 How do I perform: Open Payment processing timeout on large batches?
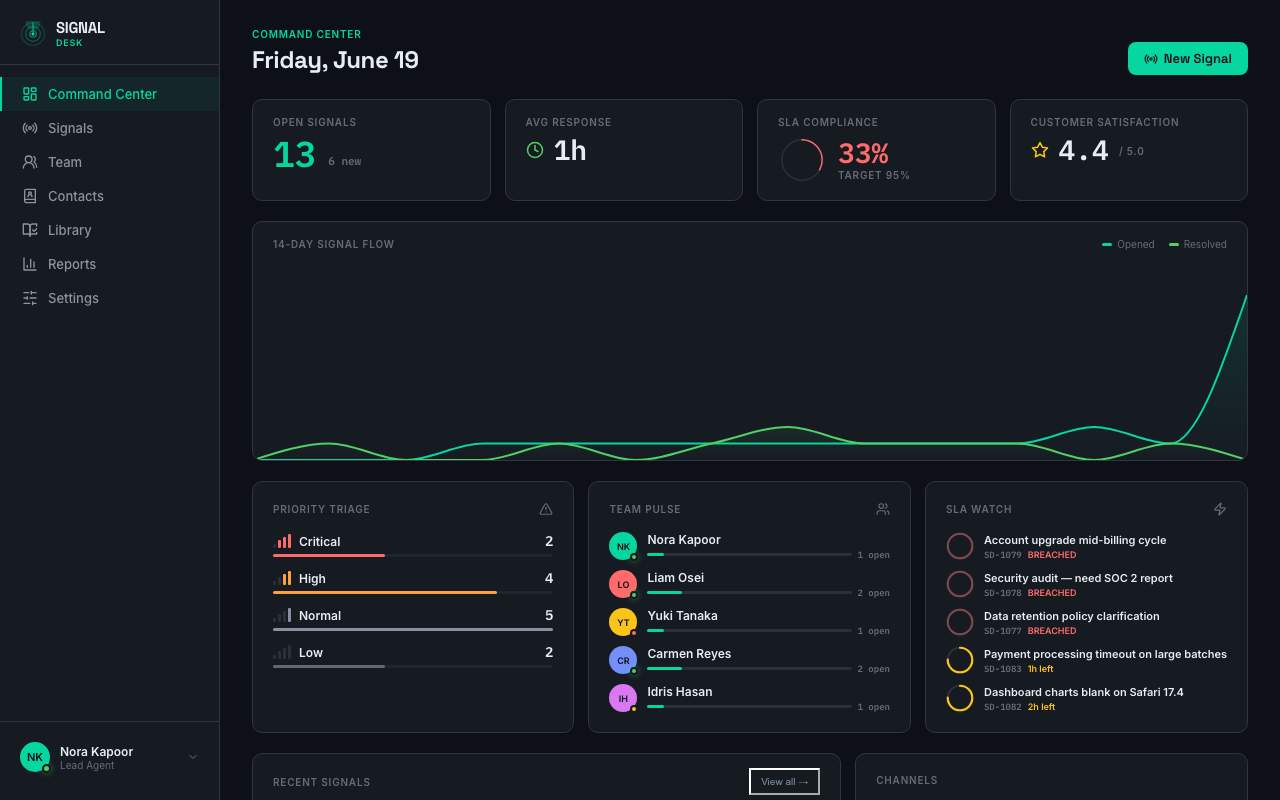coord(1086,660)
